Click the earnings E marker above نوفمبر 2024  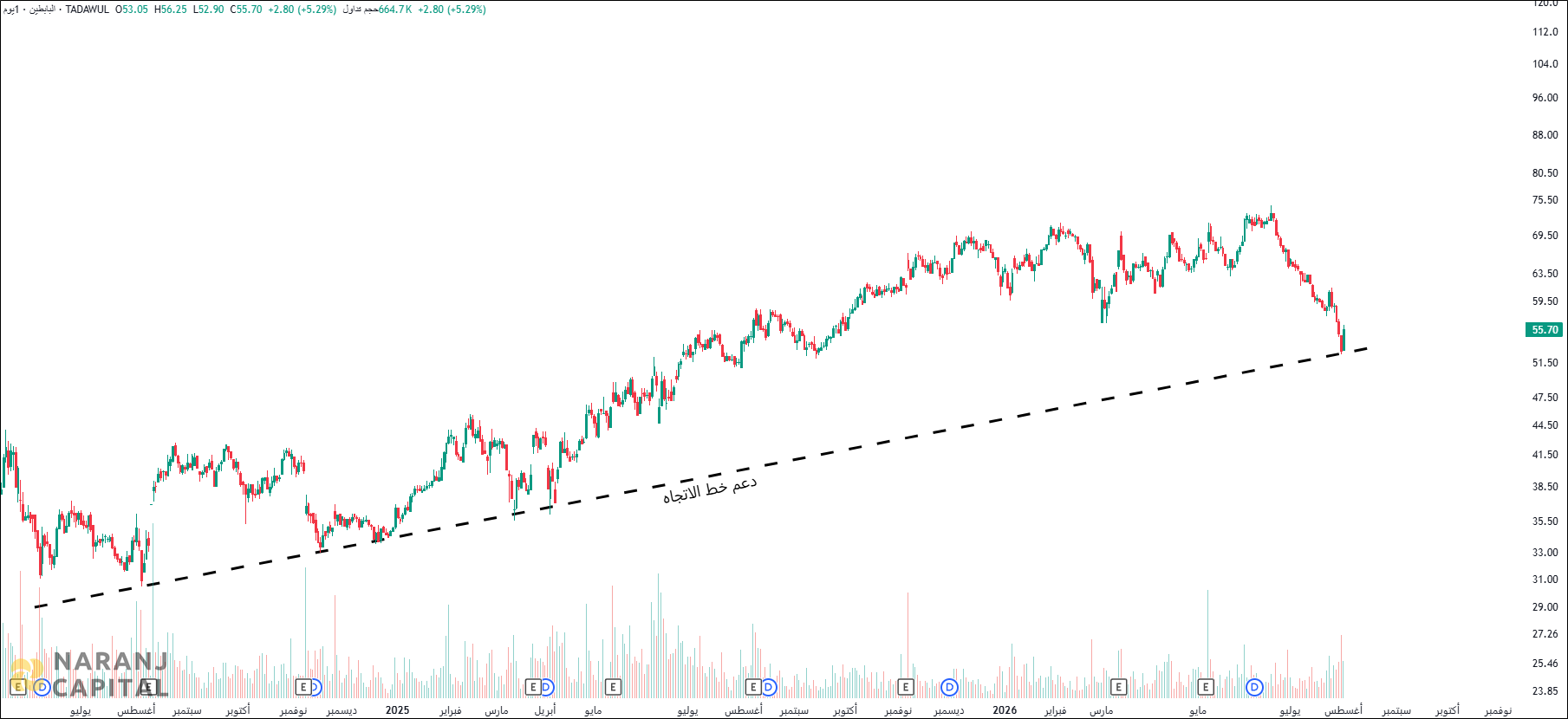coord(303,687)
